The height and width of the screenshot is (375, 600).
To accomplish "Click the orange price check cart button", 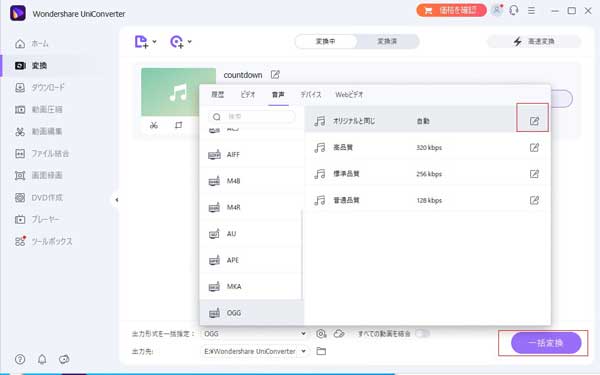I will [451, 10].
